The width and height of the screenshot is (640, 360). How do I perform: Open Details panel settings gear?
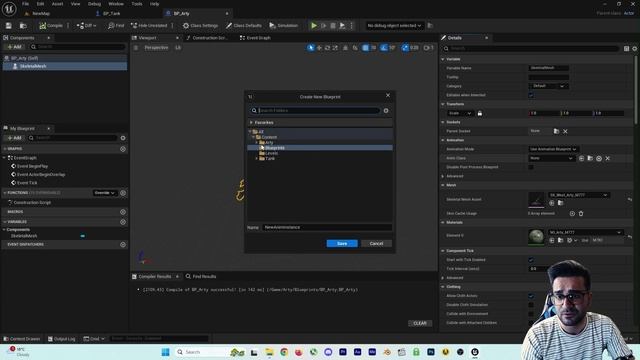635,48
